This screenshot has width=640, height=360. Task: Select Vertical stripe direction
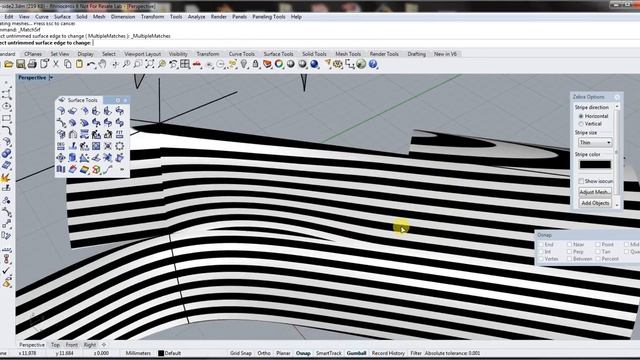pyautogui.click(x=581, y=124)
